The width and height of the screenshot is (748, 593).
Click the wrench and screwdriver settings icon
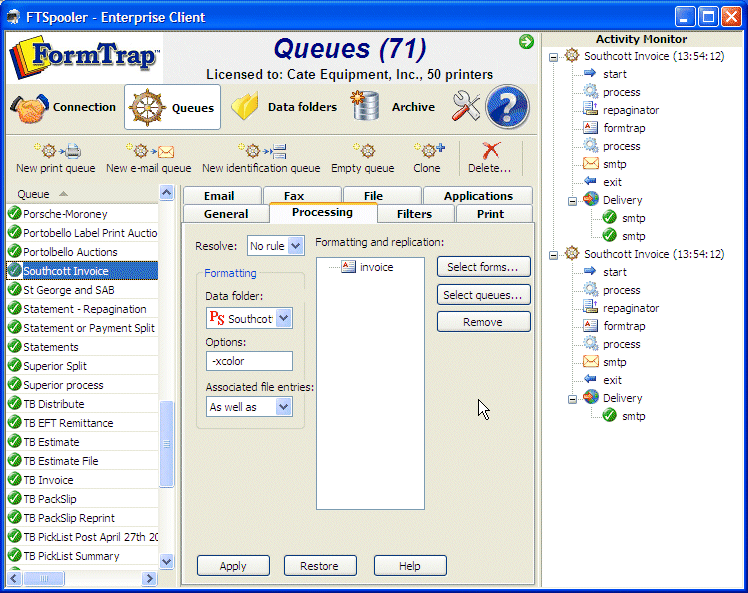466,106
